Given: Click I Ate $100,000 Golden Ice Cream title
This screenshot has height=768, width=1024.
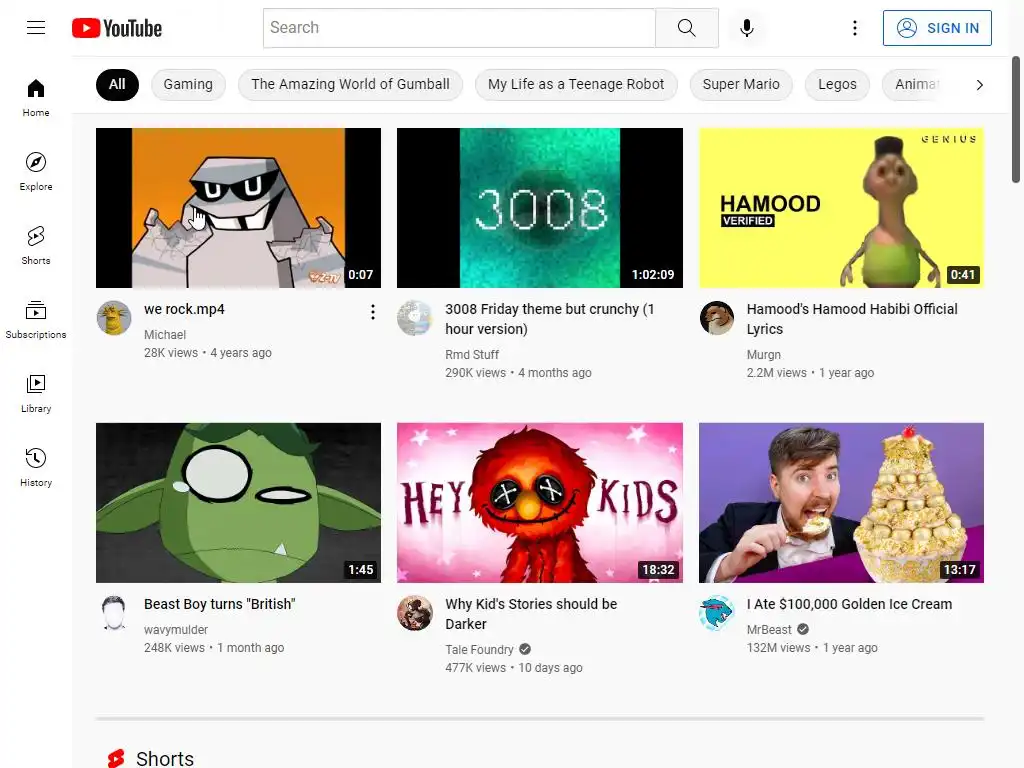Looking at the screenshot, I should pos(850,604).
